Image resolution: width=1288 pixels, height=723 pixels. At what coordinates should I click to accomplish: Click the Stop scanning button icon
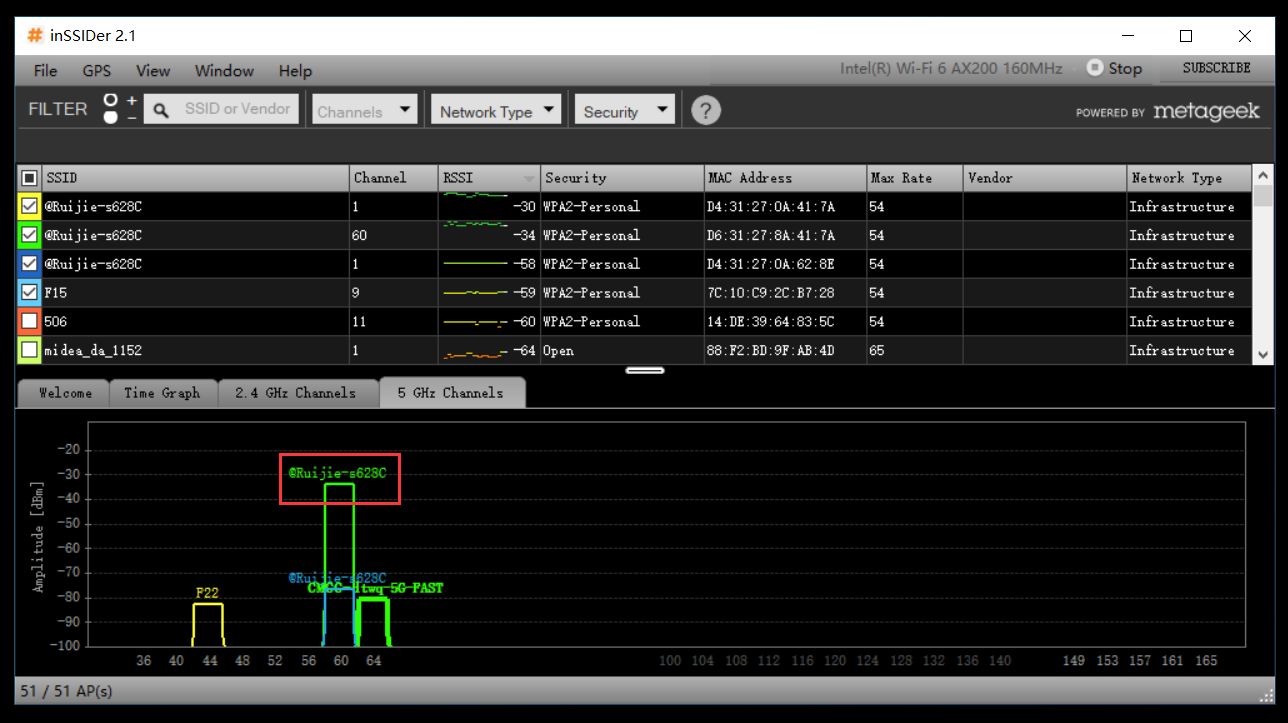1095,68
